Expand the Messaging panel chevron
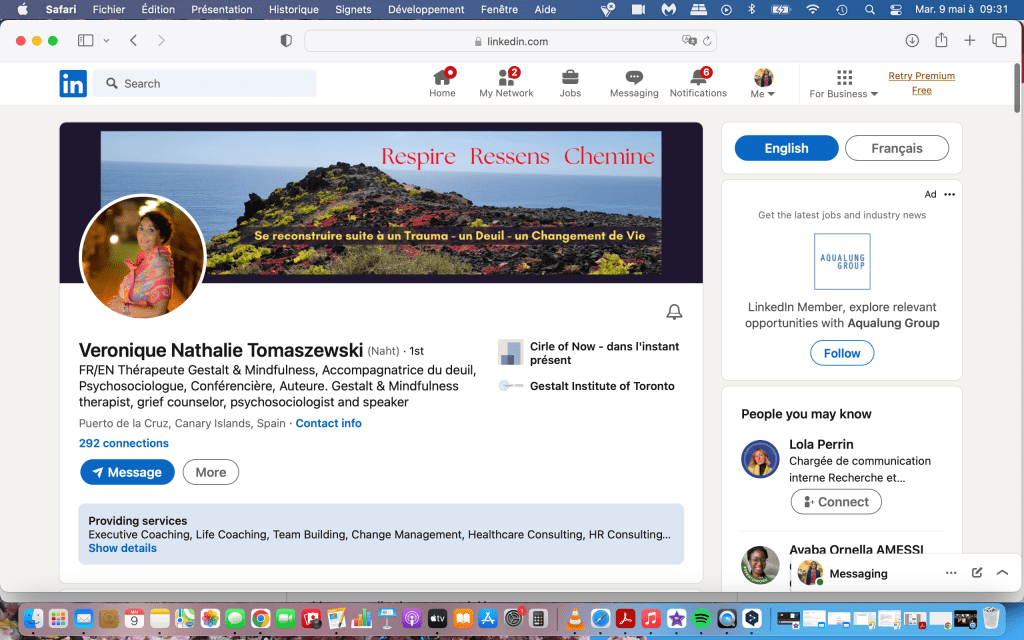The image size is (1024, 640). click(1002, 573)
